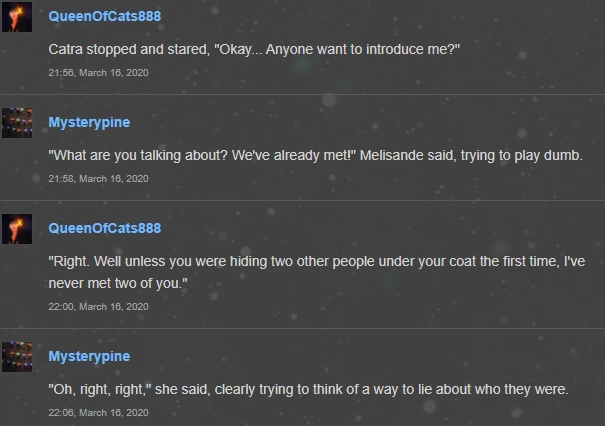Click the 21:56, March 16, 2020 timestamp
The height and width of the screenshot is (426, 605).
pyautogui.click(x=98, y=72)
